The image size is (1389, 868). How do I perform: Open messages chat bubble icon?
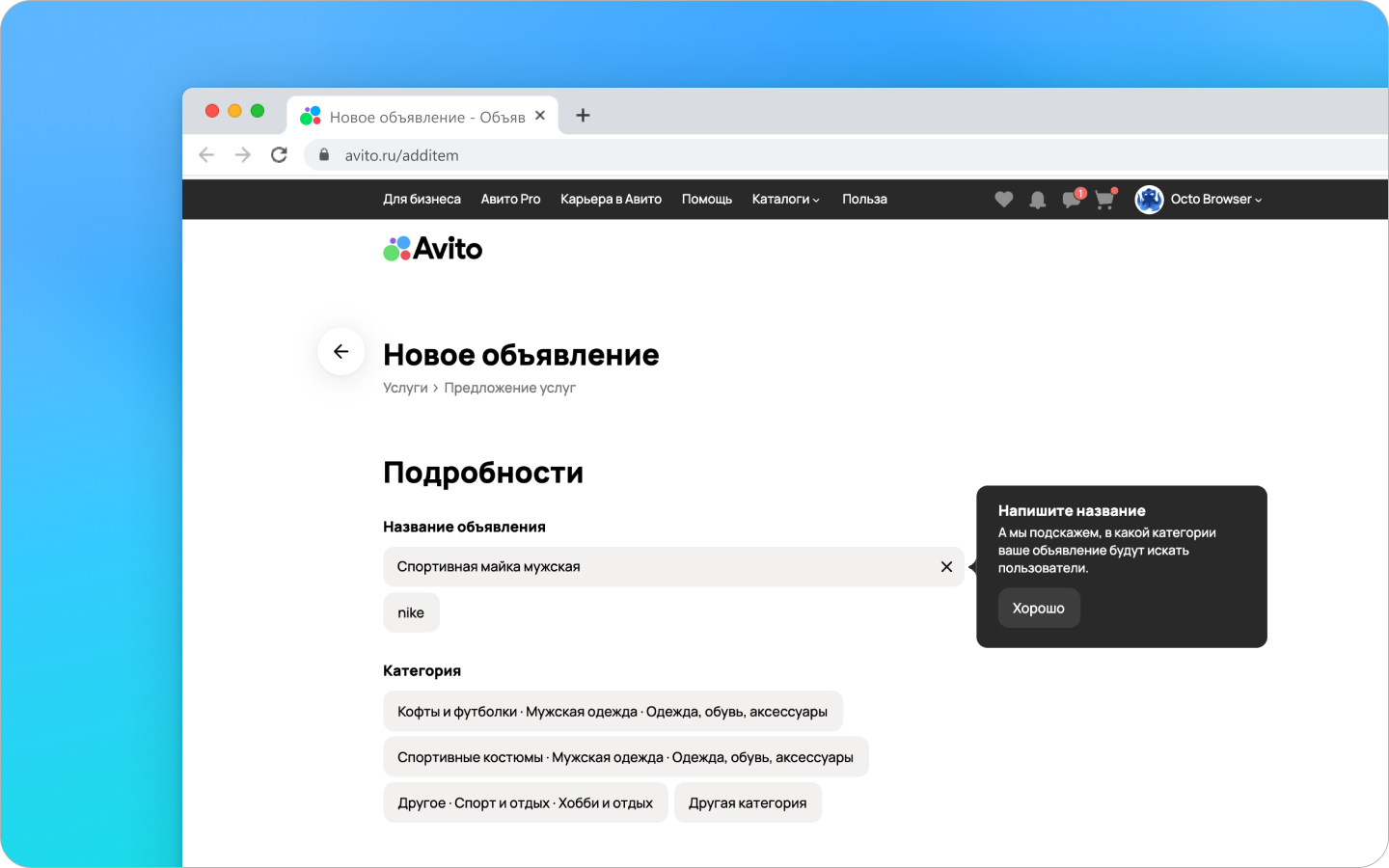[1071, 200]
